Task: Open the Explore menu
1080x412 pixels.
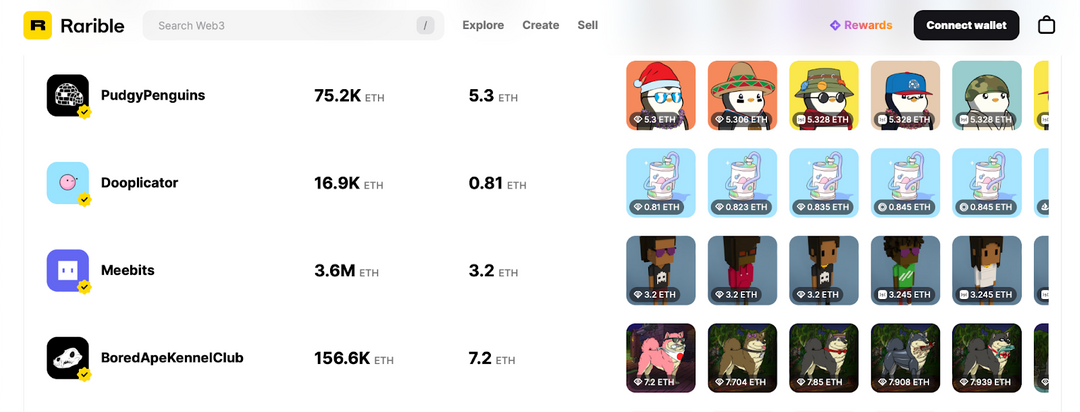Action: 483,25
